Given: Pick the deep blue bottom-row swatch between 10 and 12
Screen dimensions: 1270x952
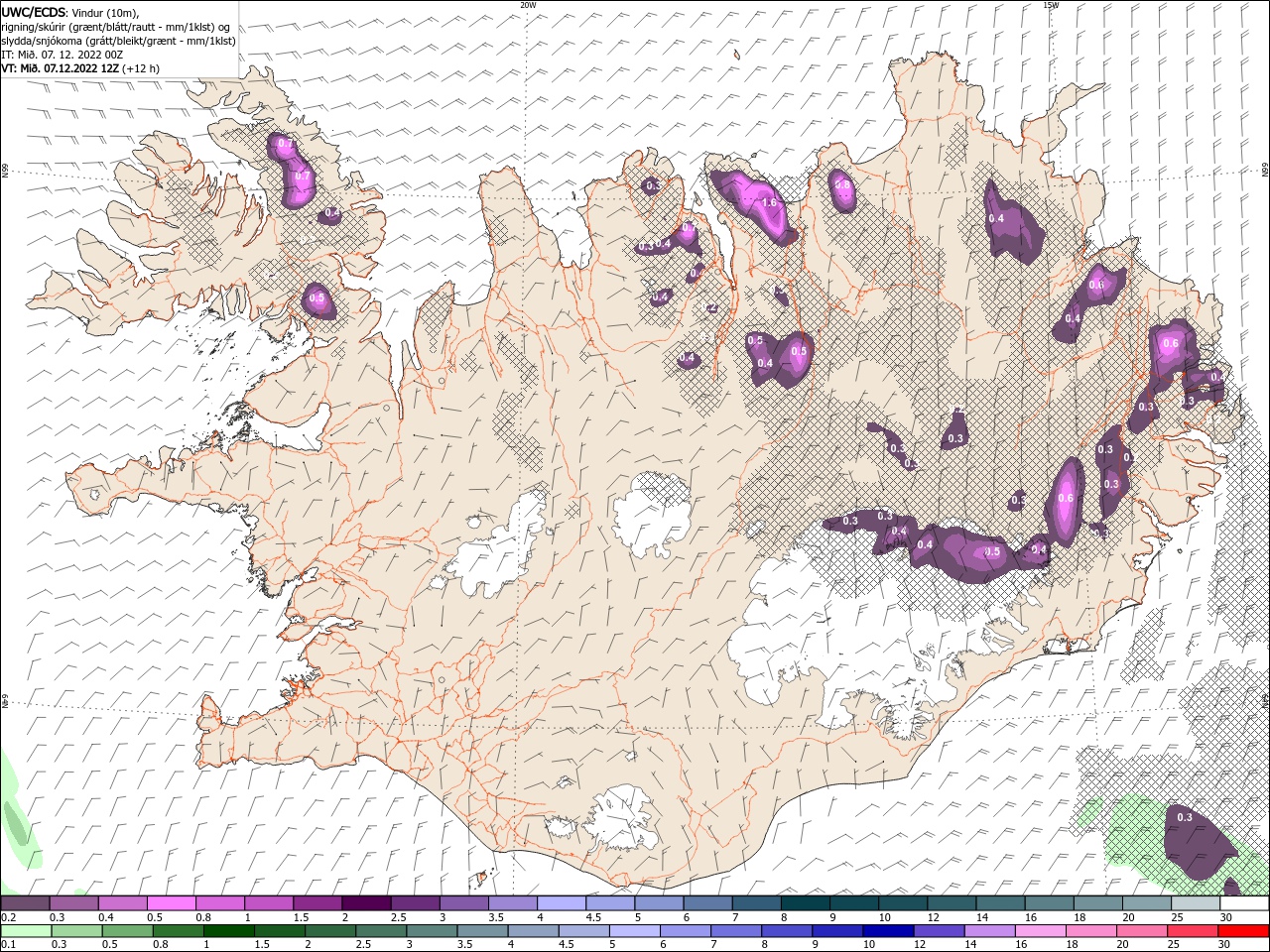Looking at the screenshot, I should coord(888,931).
